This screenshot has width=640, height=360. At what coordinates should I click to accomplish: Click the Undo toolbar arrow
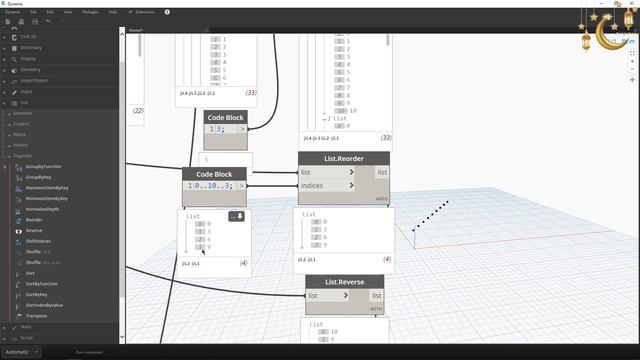pos(49,21)
